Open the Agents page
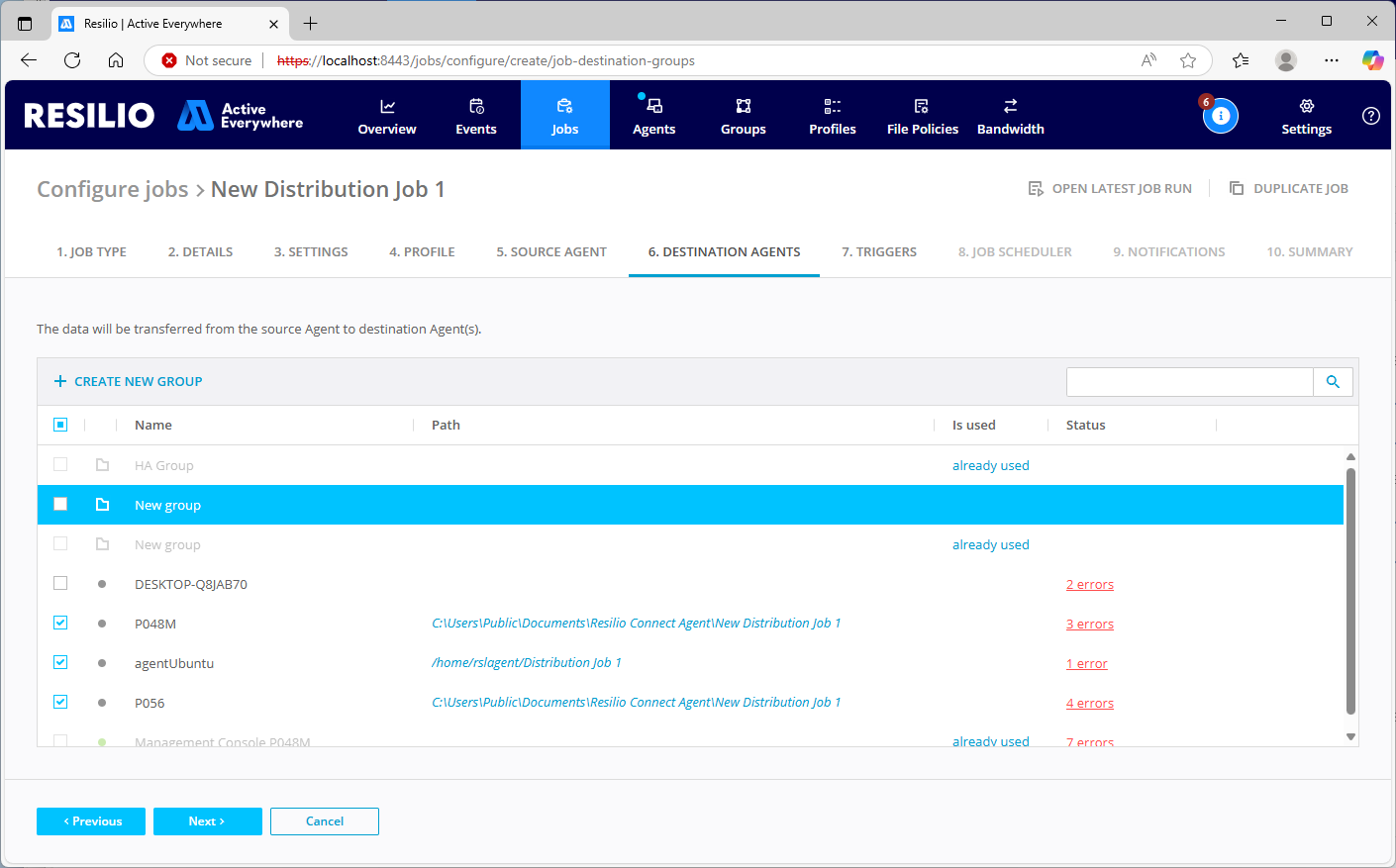 tap(653, 116)
